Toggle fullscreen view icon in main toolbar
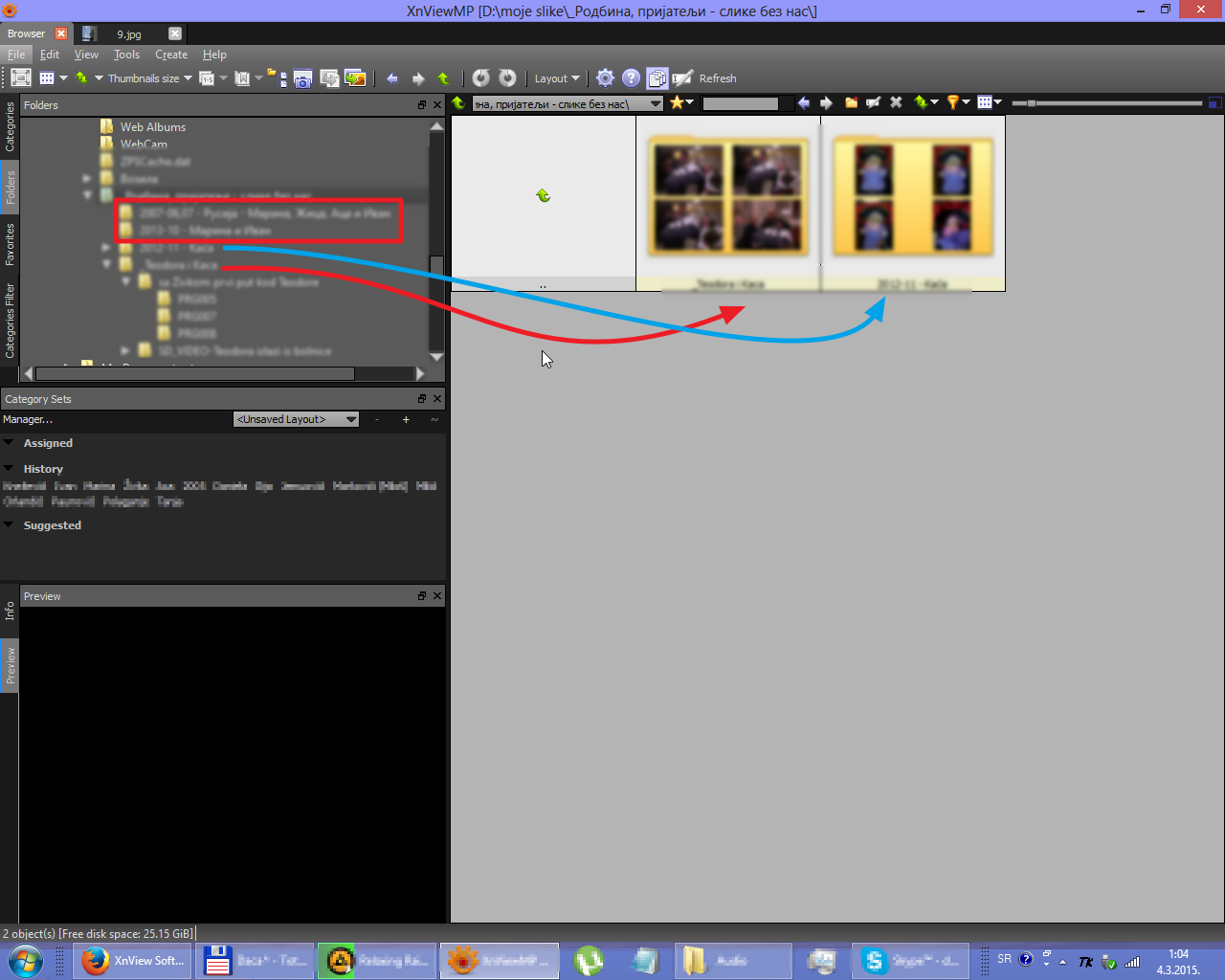 [21, 78]
